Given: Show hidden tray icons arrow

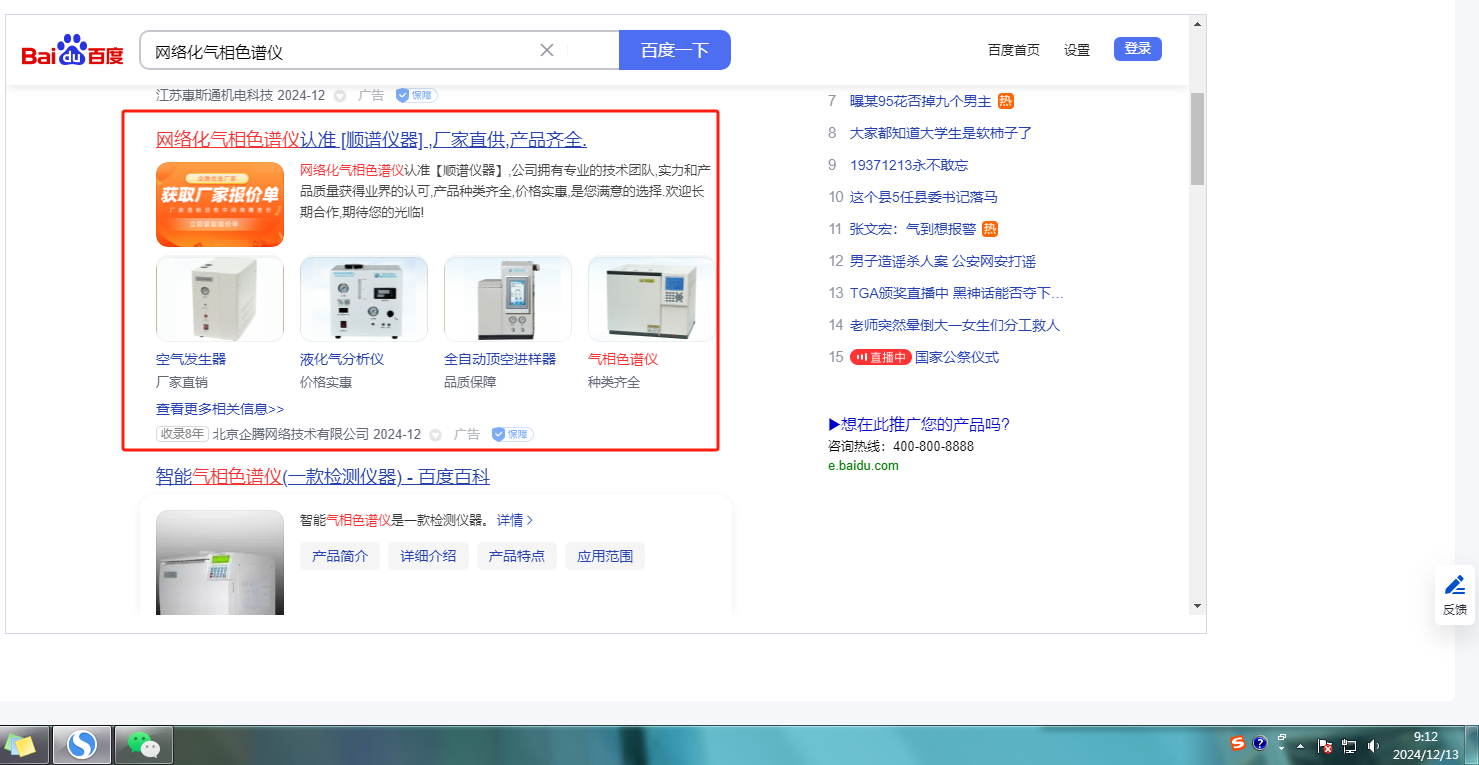Looking at the screenshot, I should (x=1300, y=746).
